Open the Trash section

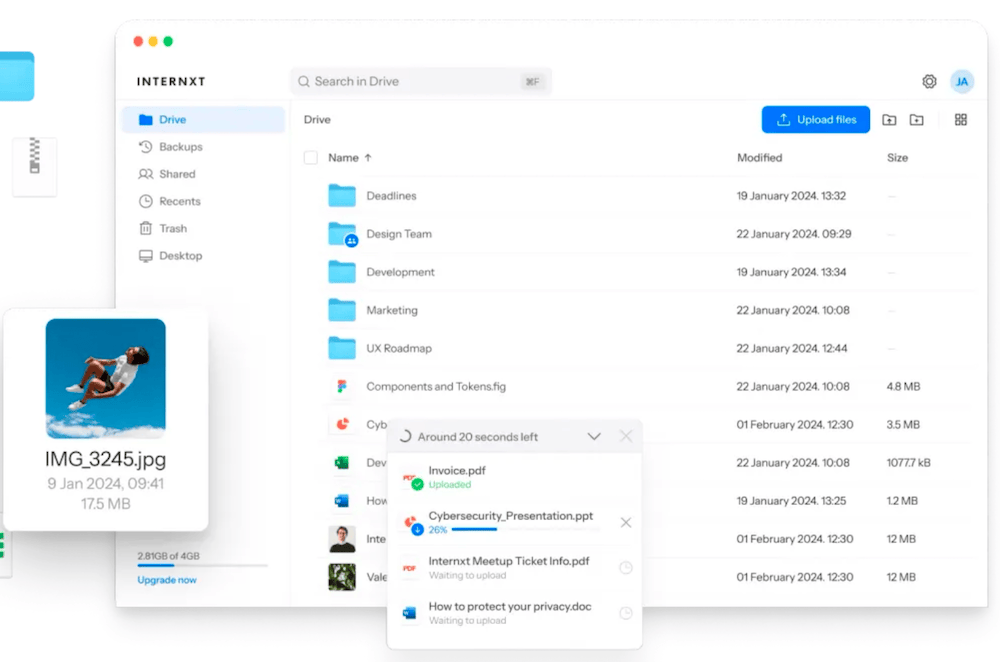[x=203, y=228]
